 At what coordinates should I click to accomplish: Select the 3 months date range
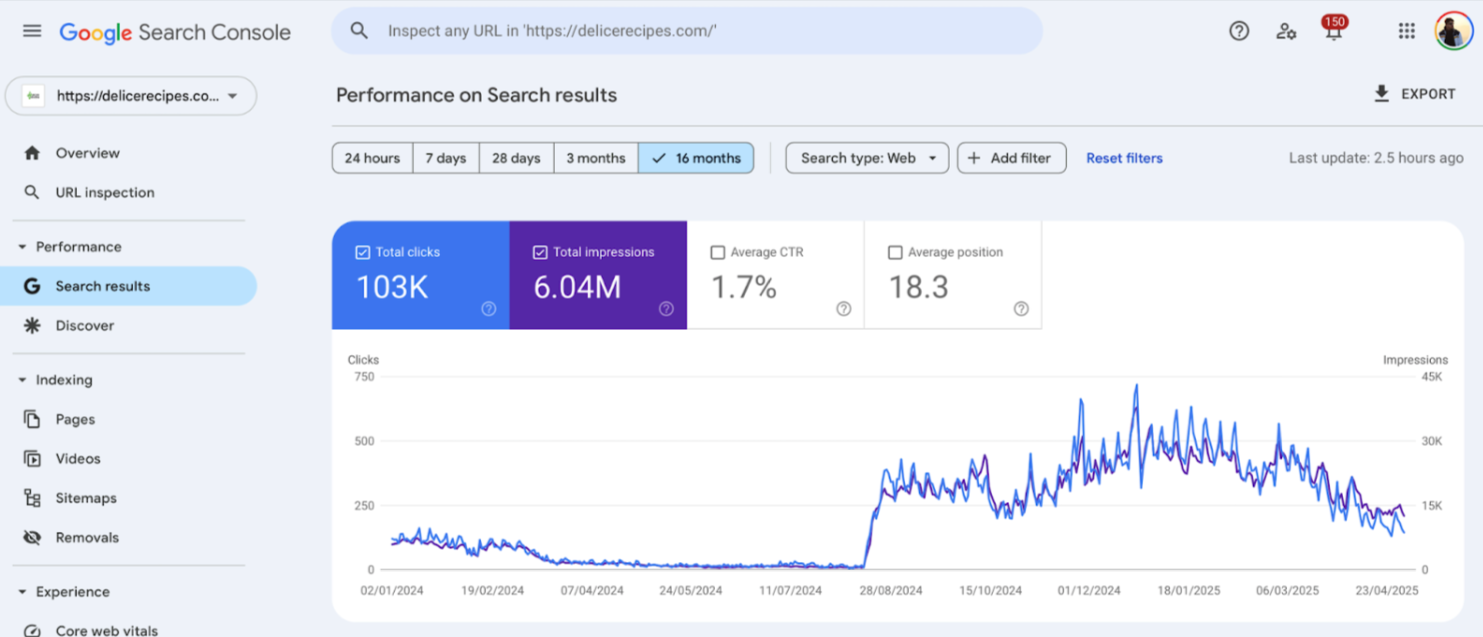[x=595, y=157]
